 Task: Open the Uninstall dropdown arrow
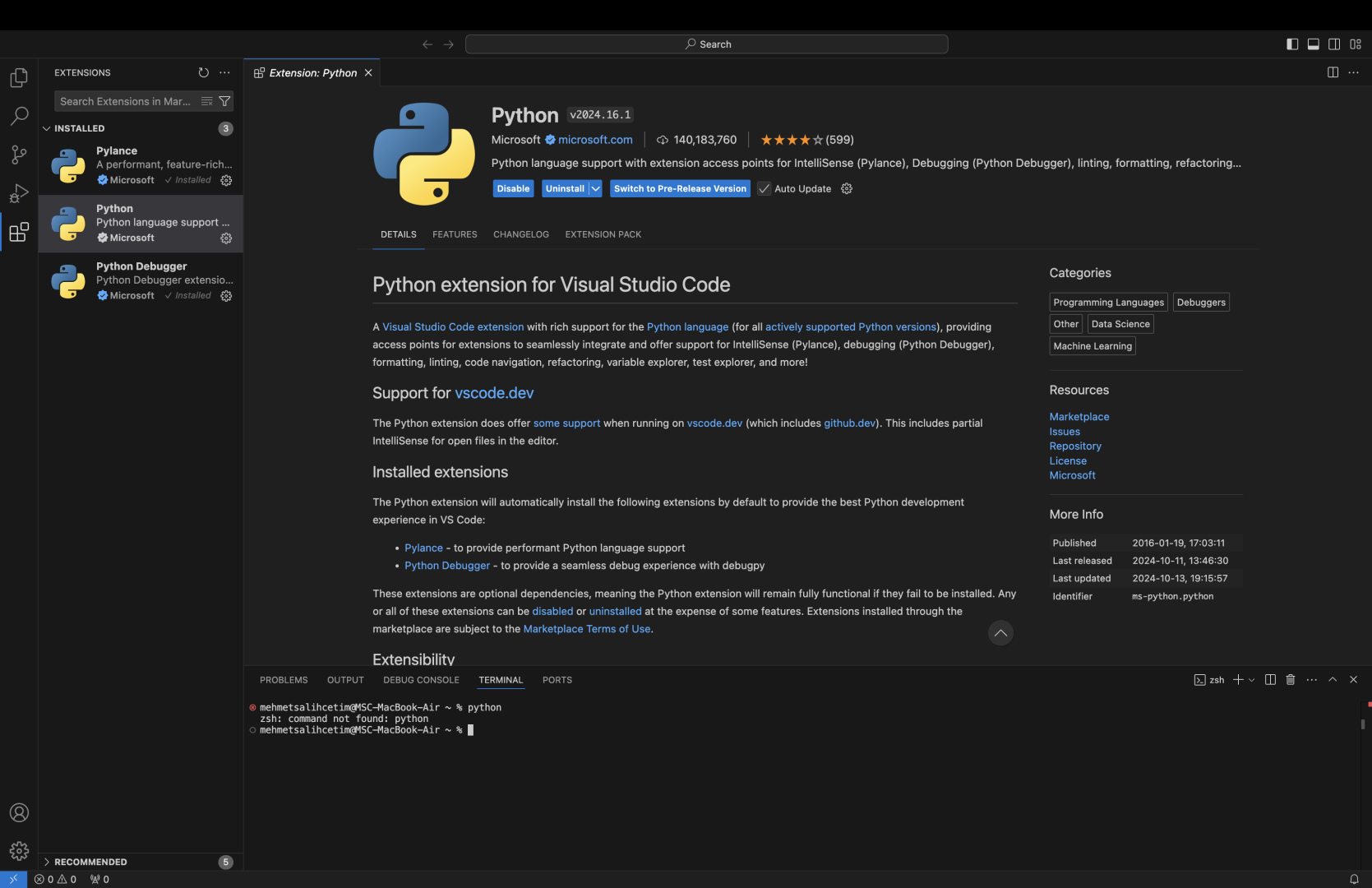[596, 189]
